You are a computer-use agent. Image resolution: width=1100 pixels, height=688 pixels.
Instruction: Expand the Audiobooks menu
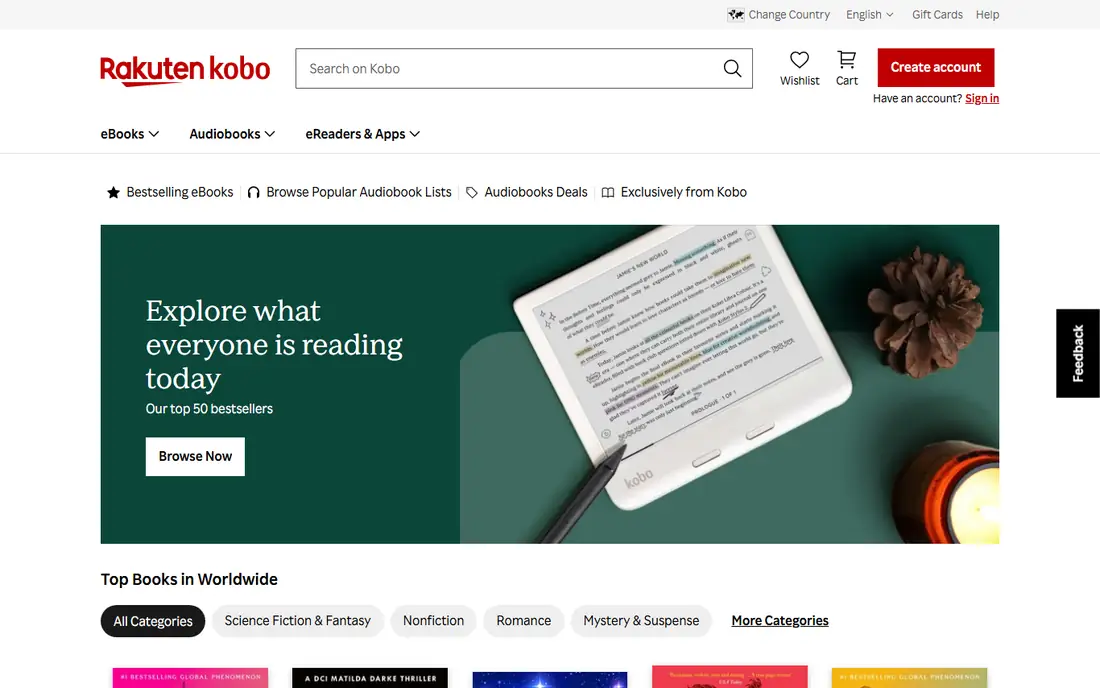pyautogui.click(x=232, y=134)
